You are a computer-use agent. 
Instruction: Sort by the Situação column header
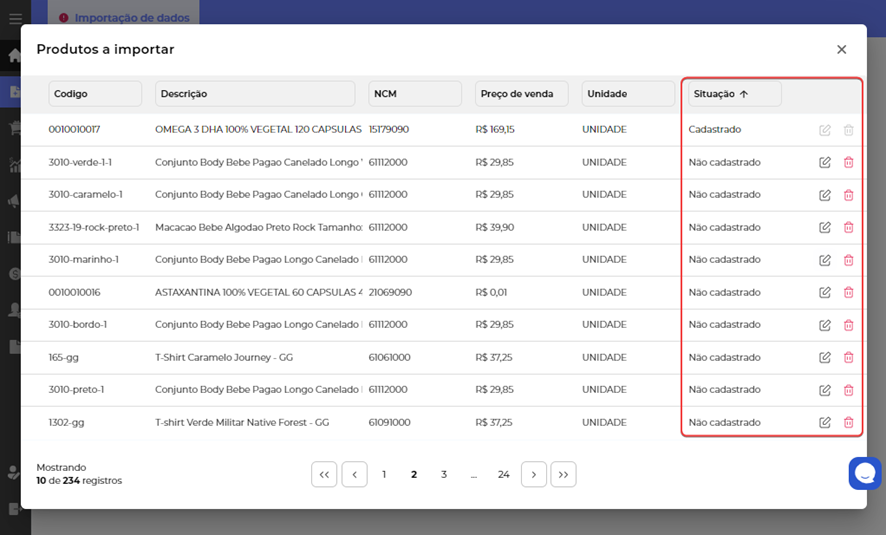point(734,94)
